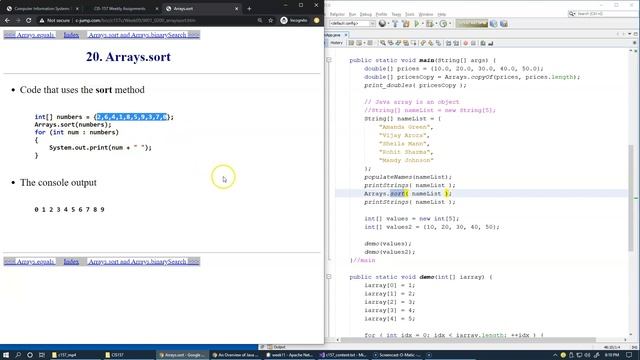Open bottom Arrays.sort and Arrays.binarySearch link
The height and width of the screenshot is (360, 640).
(143, 262)
